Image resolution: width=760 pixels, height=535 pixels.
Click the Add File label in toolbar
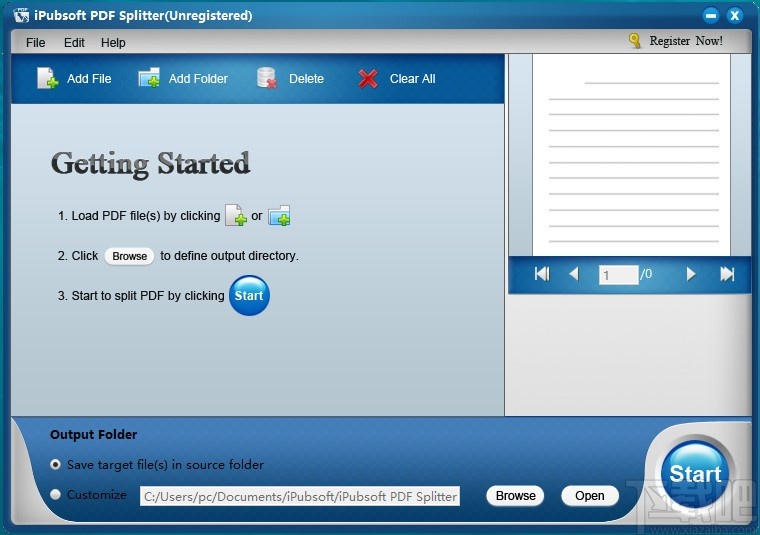pos(89,79)
